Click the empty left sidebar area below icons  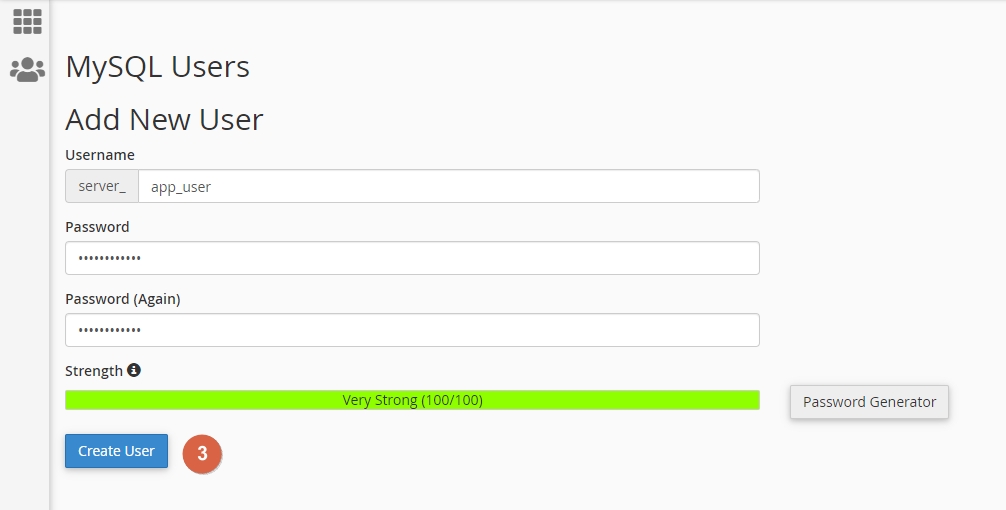tap(25, 300)
